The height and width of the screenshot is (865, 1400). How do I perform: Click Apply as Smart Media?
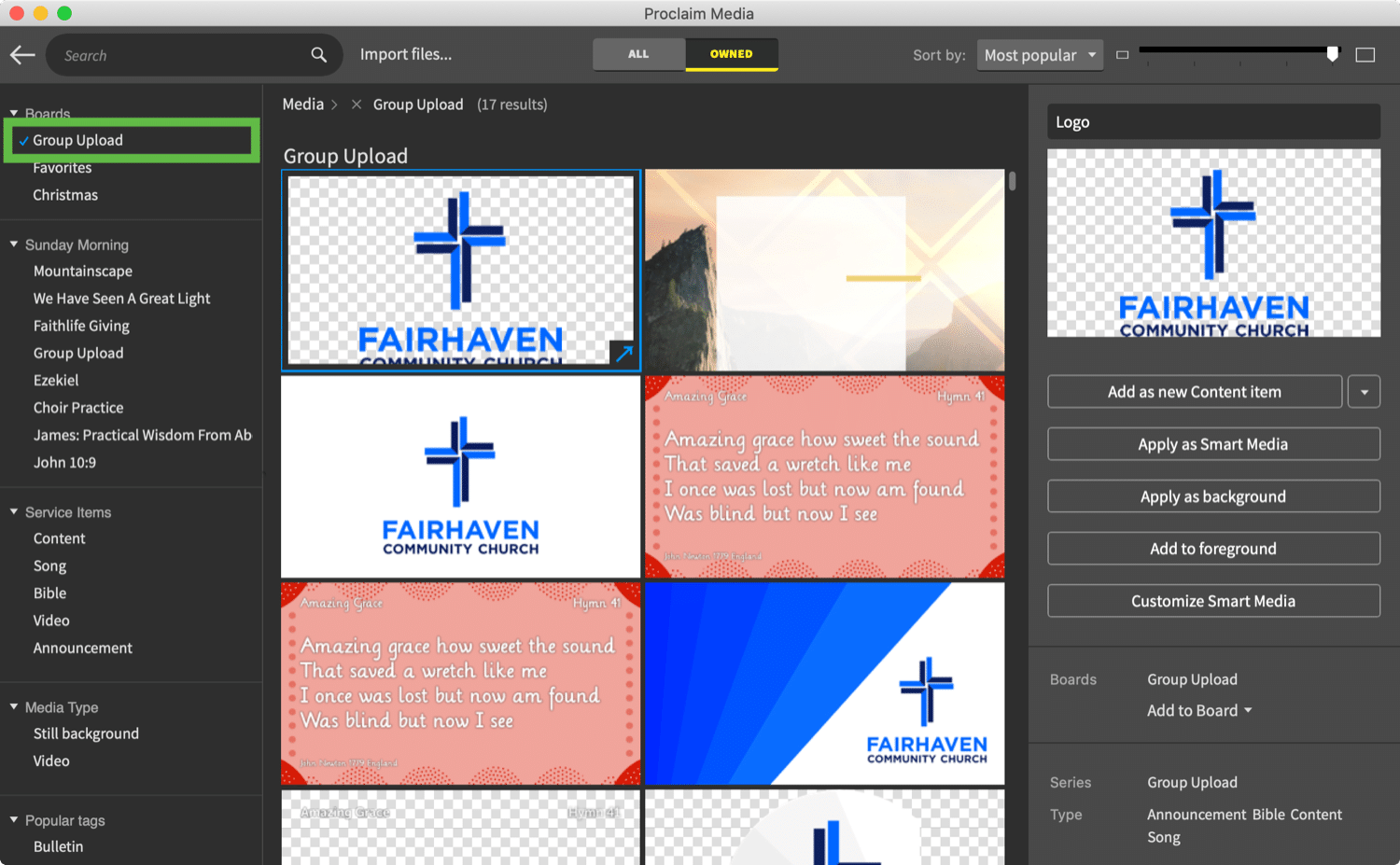(x=1213, y=444)
